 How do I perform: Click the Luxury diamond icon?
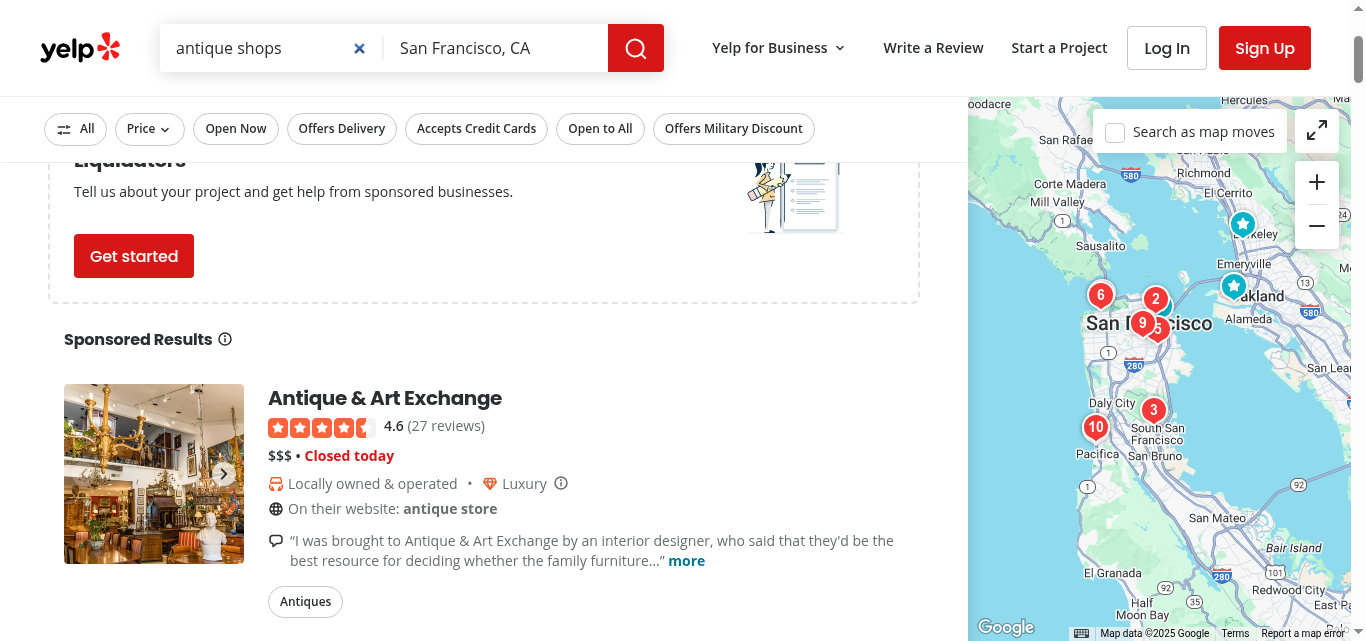click(x=490, y=484)
